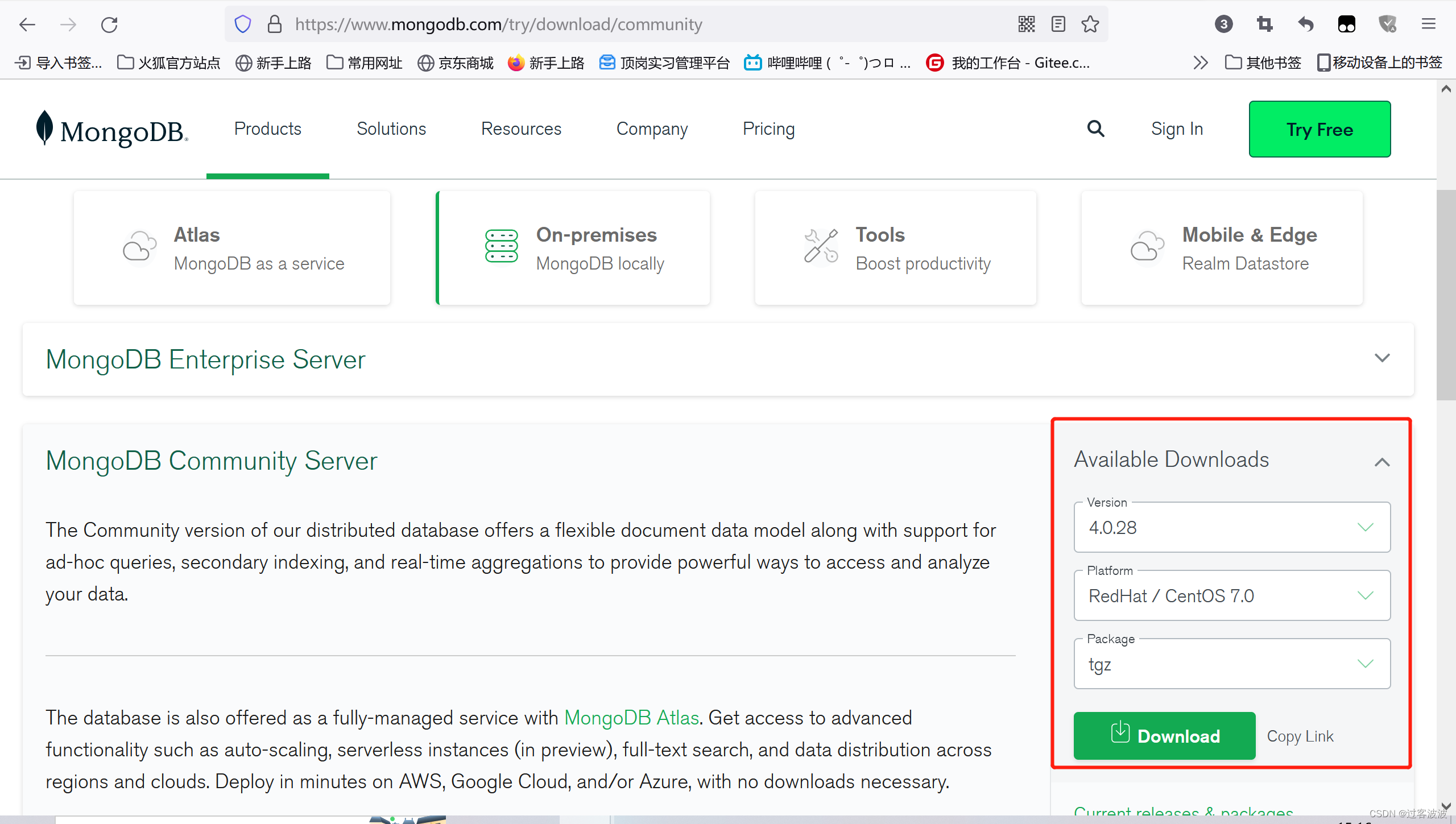Image resolution: width=1456 pixels, height=824 pixels.
Task: Open the site search magnifier
Action: tap(1095, 129)
